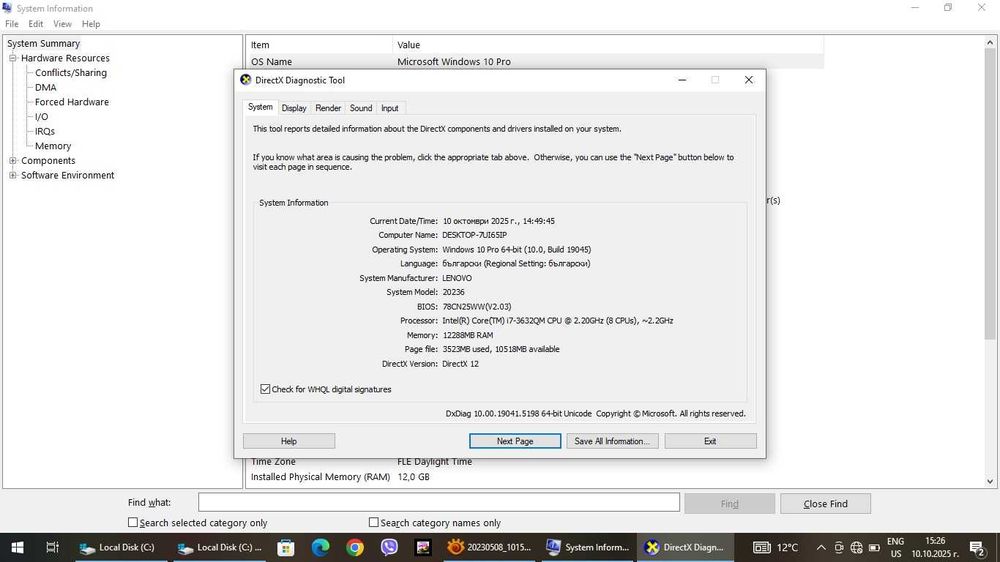Viewport: 1000px width, 562px height.
Task: Open the 20230508_1015 image viewer taskbar item
Action: coord(490,547)
